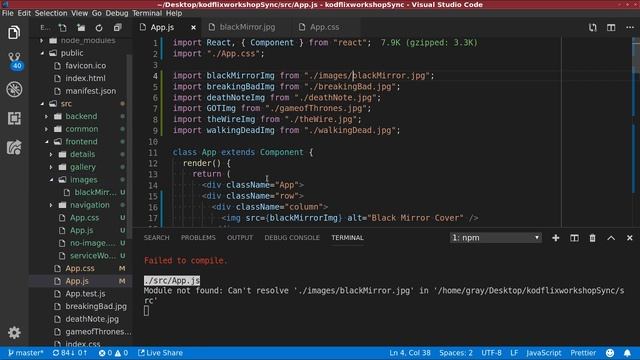Image resolution: width=640 pixels, height=360 pixels.
Task: Open changes compare icon in editor toolbar
Action: [x=593, y=27]
